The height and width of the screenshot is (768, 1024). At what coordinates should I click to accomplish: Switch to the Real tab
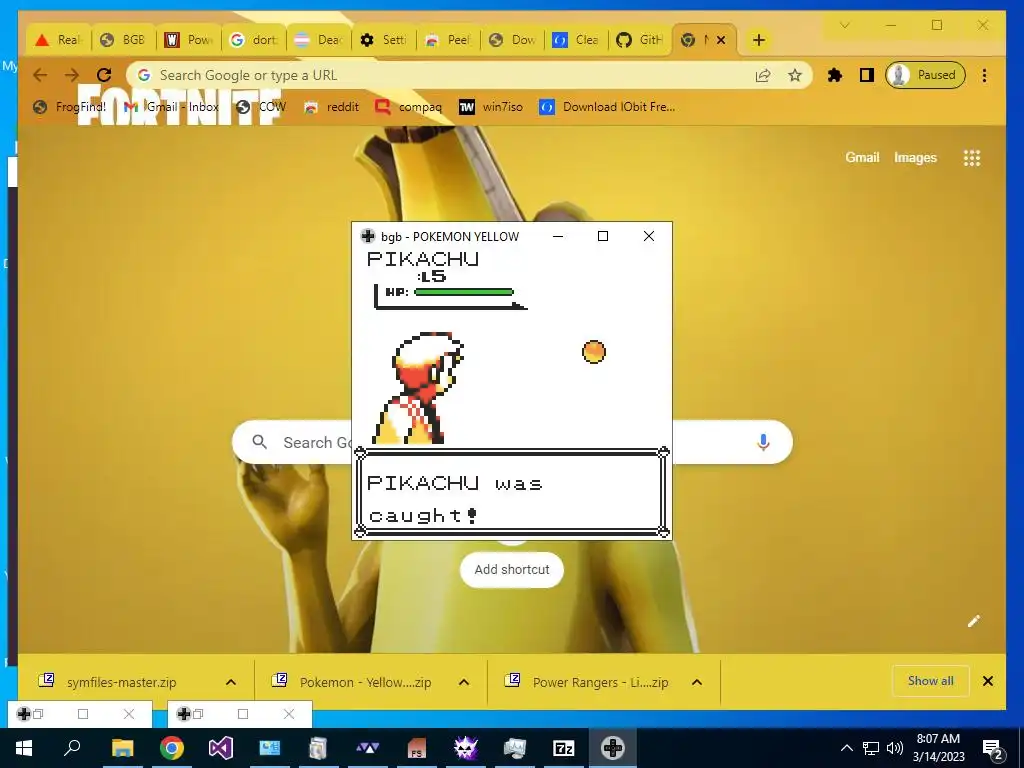click(x=58, y=40)
